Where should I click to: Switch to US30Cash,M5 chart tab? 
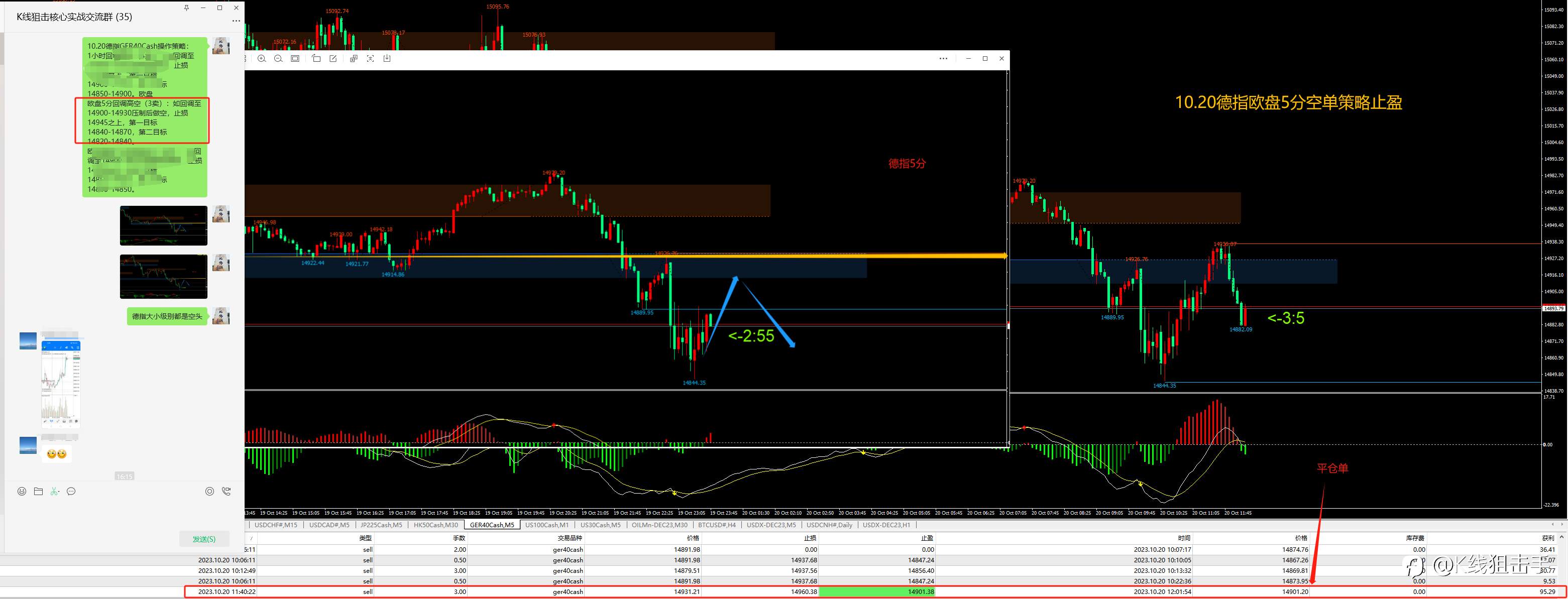(600, 525)
